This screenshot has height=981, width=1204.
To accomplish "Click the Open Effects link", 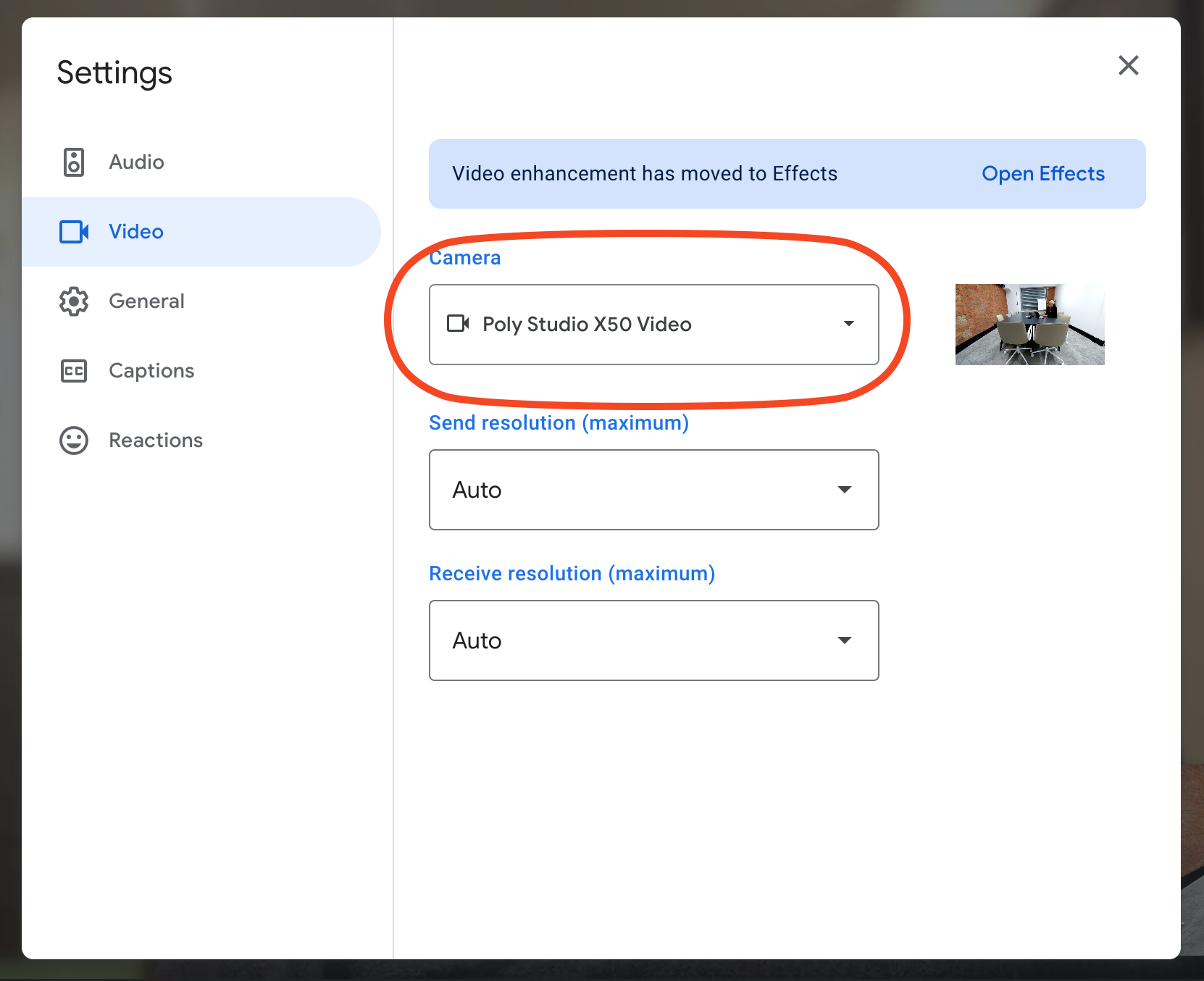I will (1042, 174).
